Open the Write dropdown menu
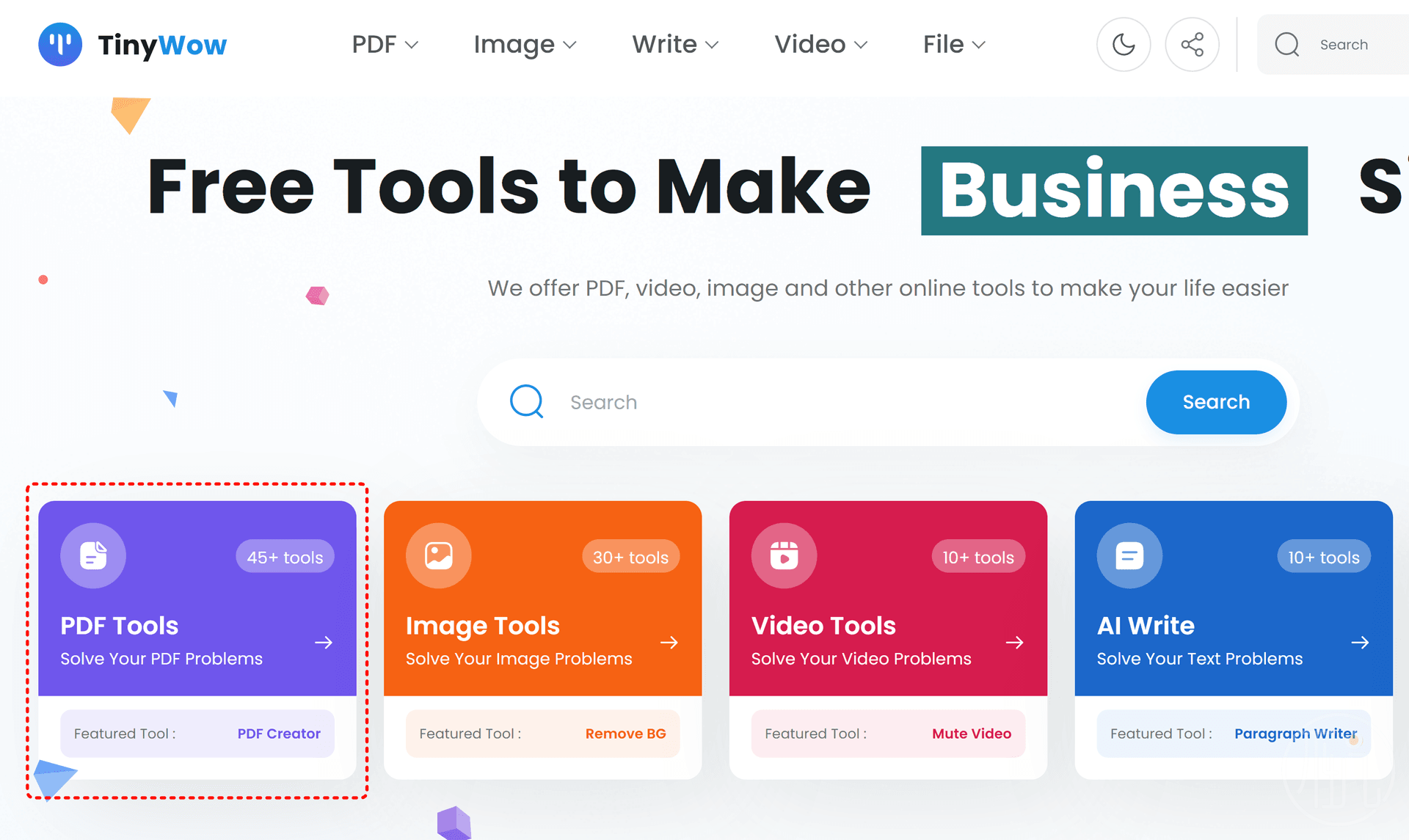 pos(675,45)
